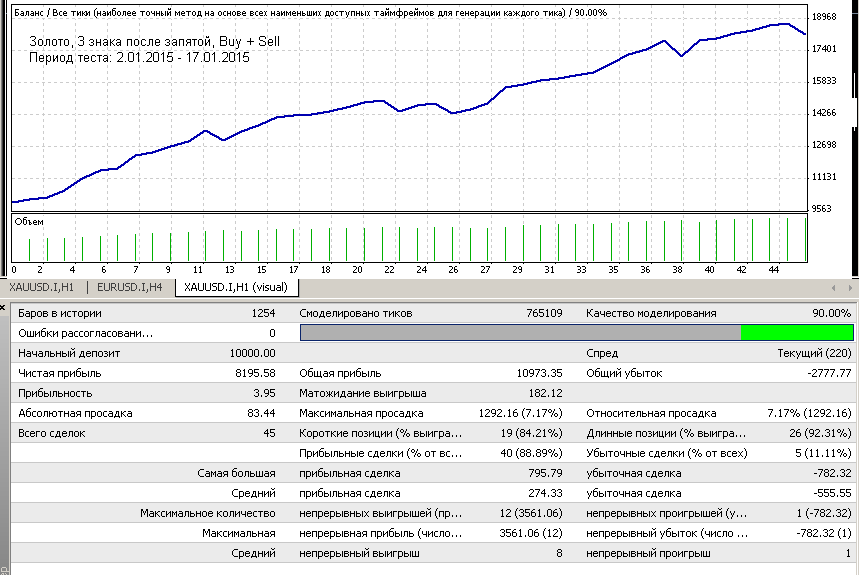Click the average profit trade value 274.33
859x575 pixels.
[x=545, y=493]
